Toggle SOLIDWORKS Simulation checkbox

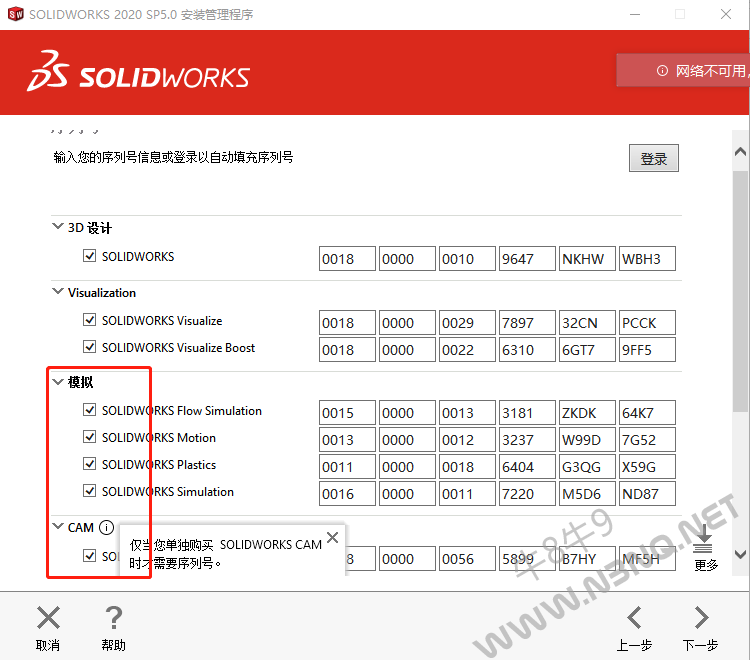coord(89,491)
